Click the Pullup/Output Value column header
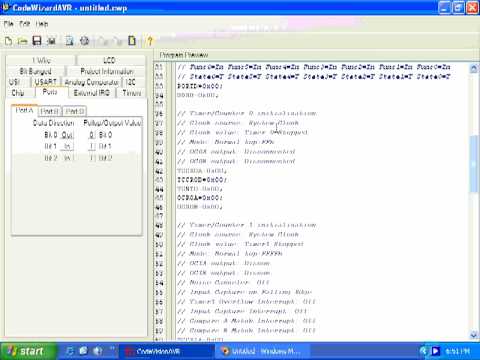This screenshot has height=360, width=480. [x=113, y=123]
